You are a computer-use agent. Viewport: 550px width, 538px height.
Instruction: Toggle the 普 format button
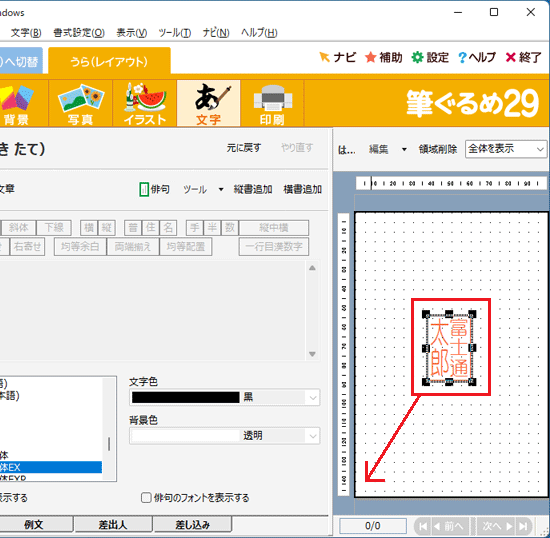[x=133, y=228]
